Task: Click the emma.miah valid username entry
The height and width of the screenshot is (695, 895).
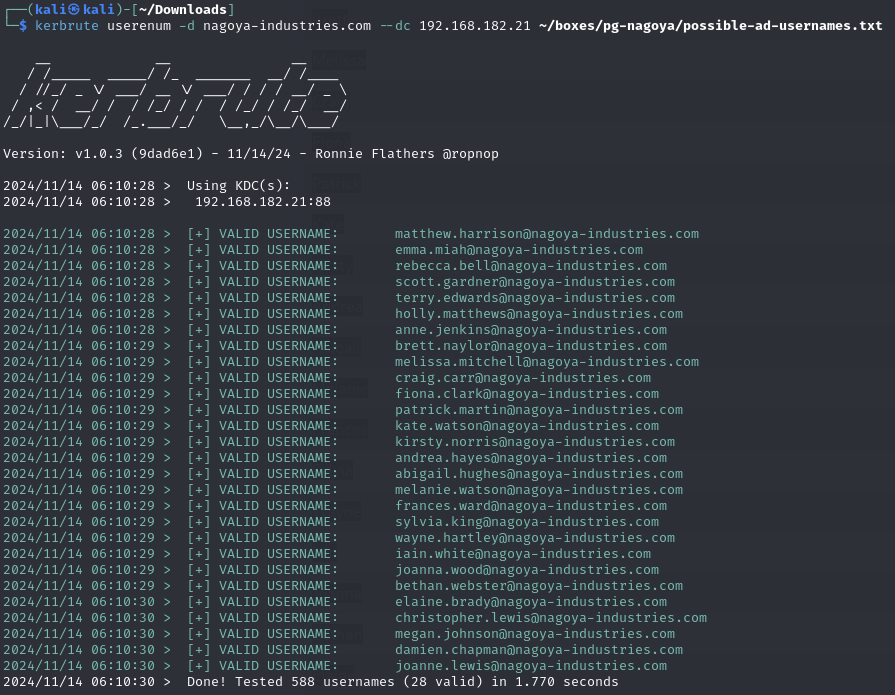Action: point(518,249)
